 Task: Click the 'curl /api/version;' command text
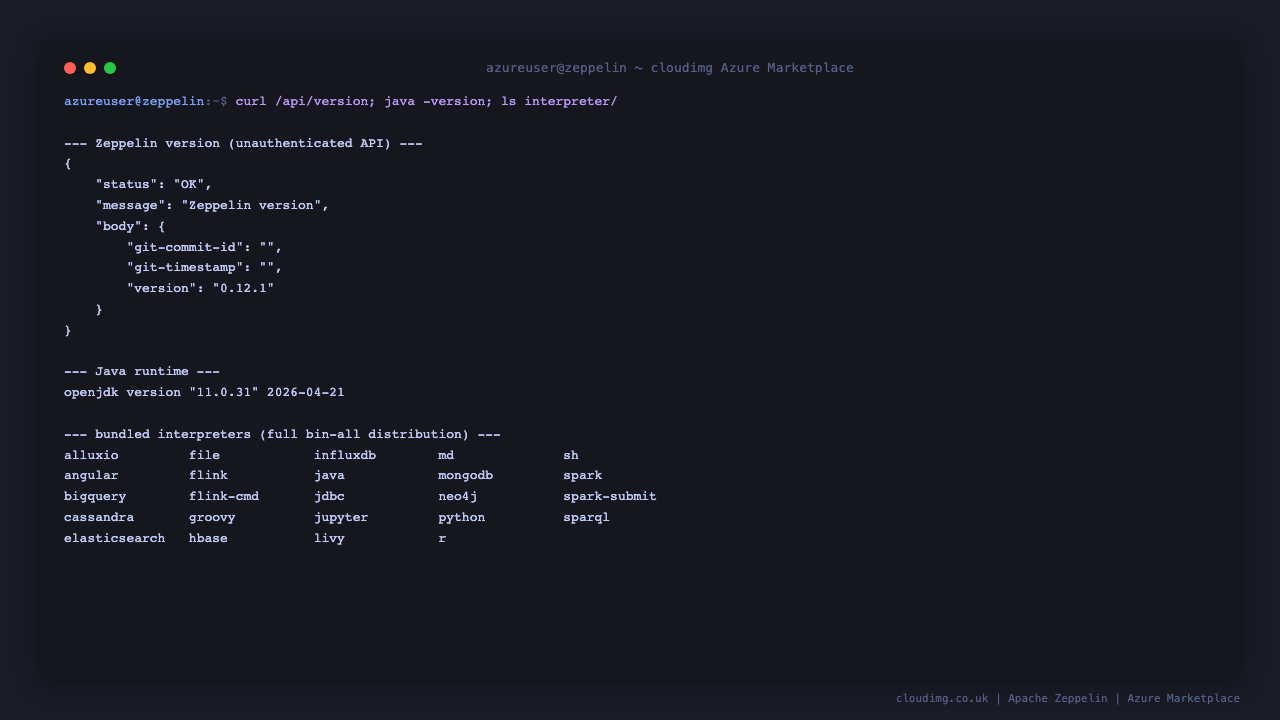click(x=306, y=101)
